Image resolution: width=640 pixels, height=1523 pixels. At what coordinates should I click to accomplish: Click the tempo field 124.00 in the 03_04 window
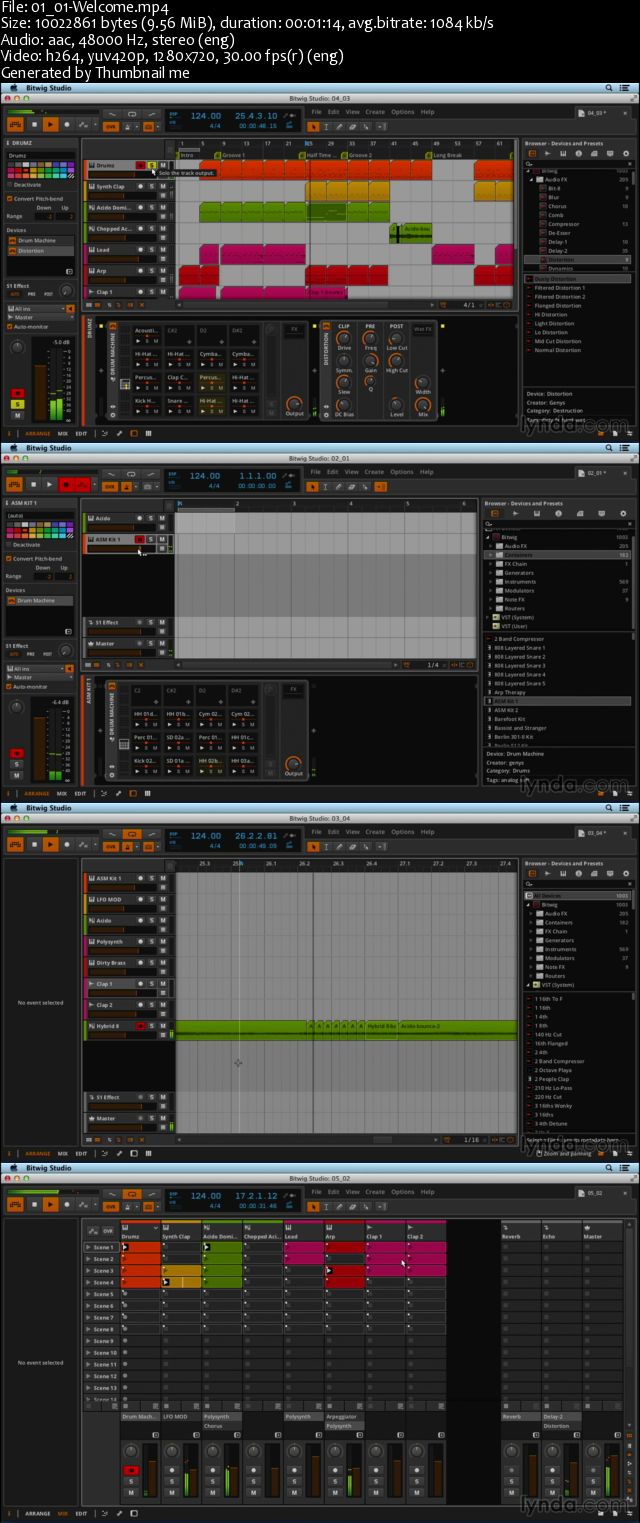206,835
